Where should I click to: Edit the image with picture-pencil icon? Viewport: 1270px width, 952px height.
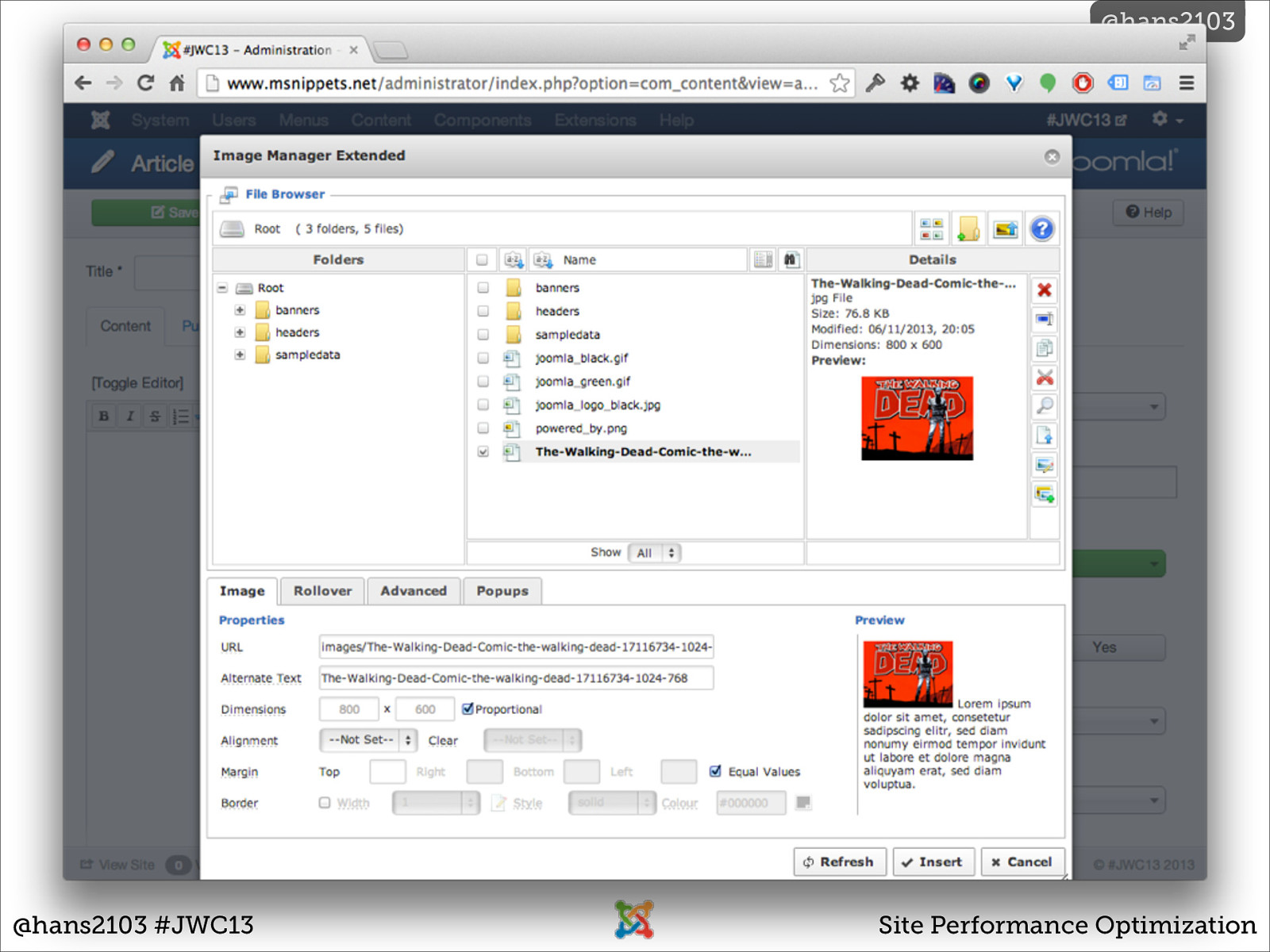tap(1045, 465)
